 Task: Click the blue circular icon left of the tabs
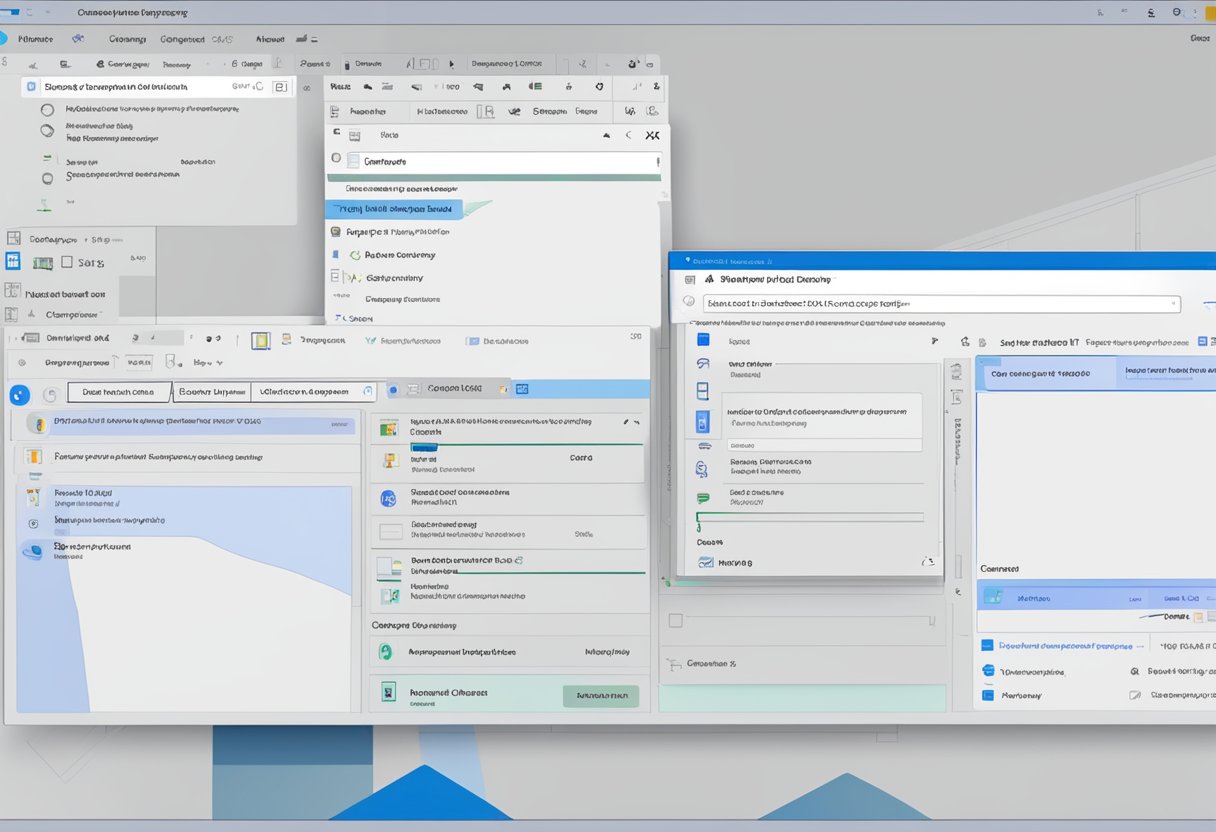tap(19, 395)
